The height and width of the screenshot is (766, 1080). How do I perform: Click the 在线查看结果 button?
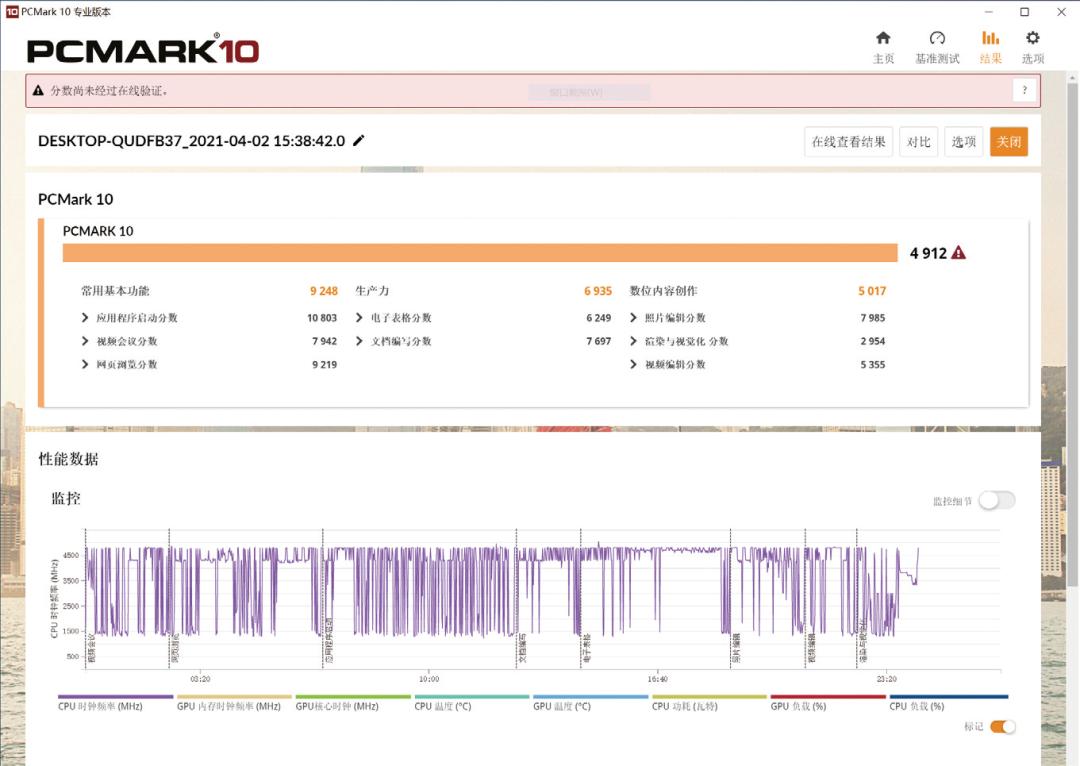point(848,142)
